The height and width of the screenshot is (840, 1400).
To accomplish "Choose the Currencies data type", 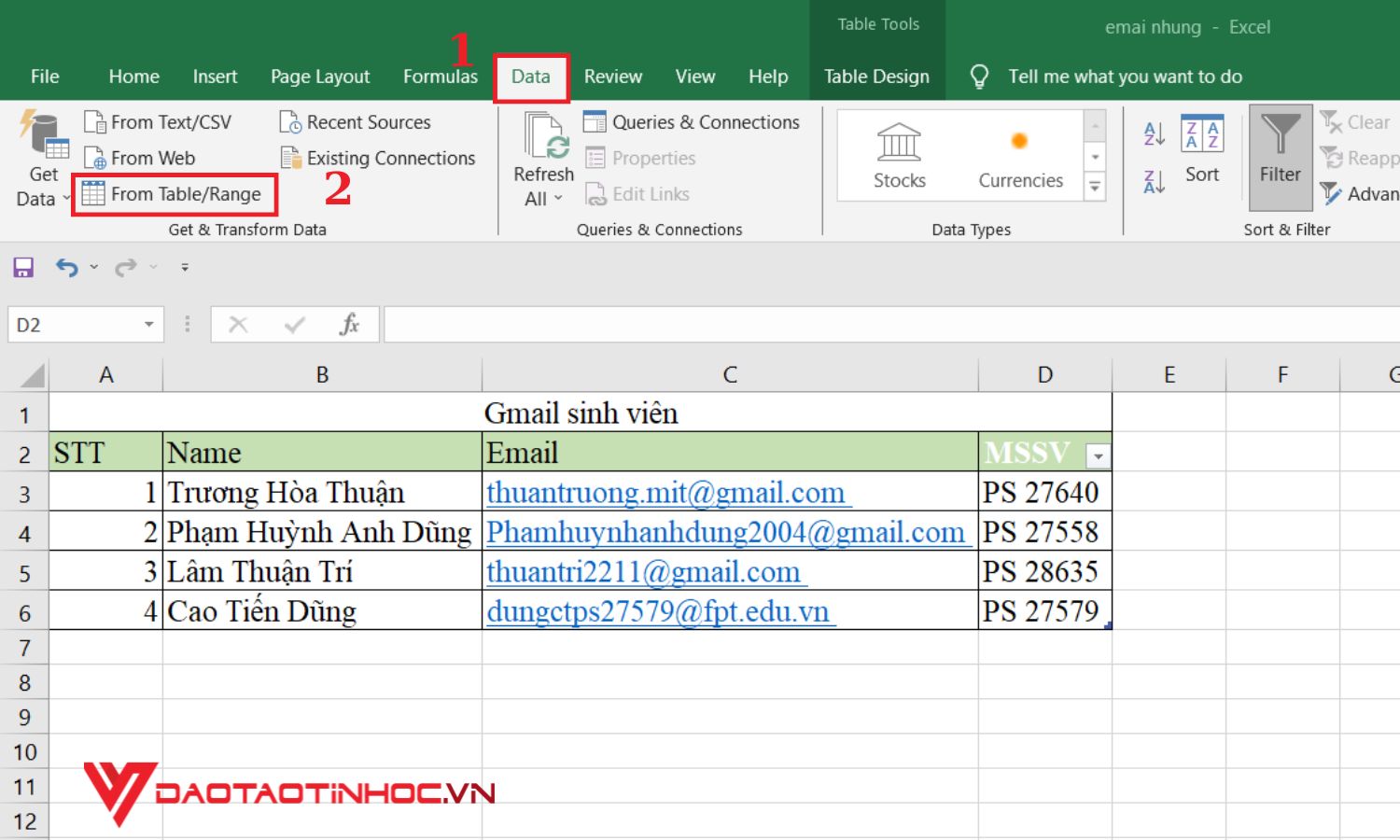I will pos(1020,156).
